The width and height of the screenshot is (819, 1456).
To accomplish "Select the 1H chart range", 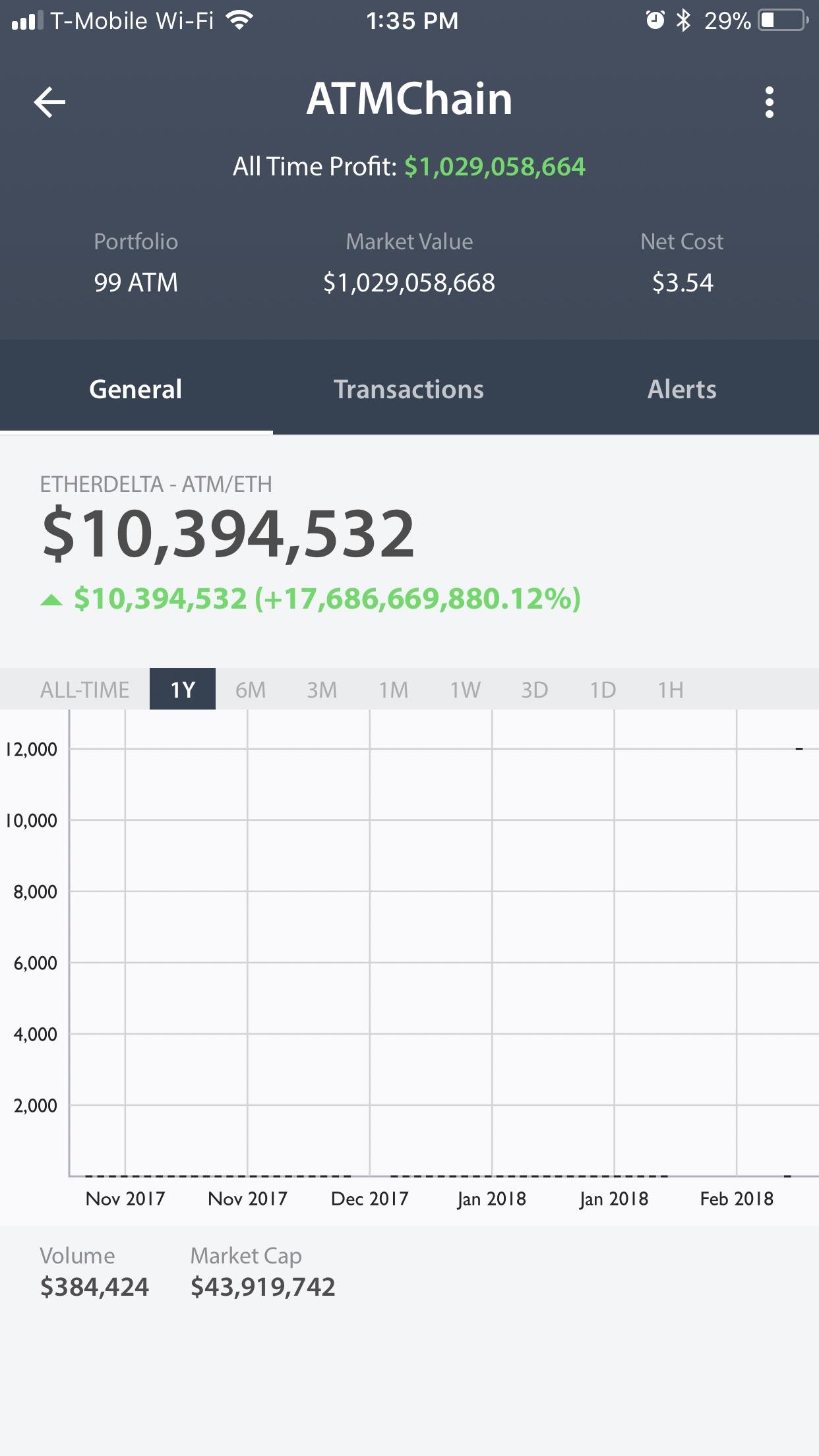I will [671, 690].
